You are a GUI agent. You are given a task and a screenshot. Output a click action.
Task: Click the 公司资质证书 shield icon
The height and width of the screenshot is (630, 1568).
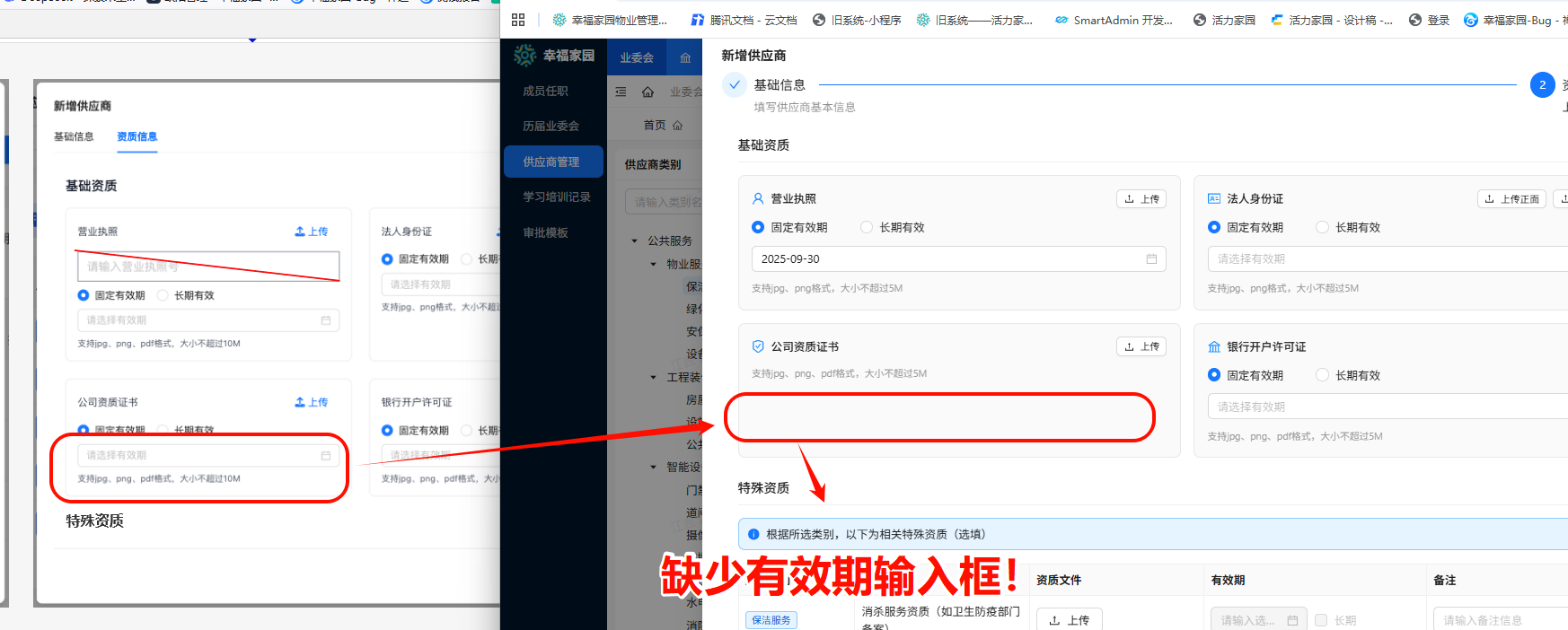(x=758, y=346)
